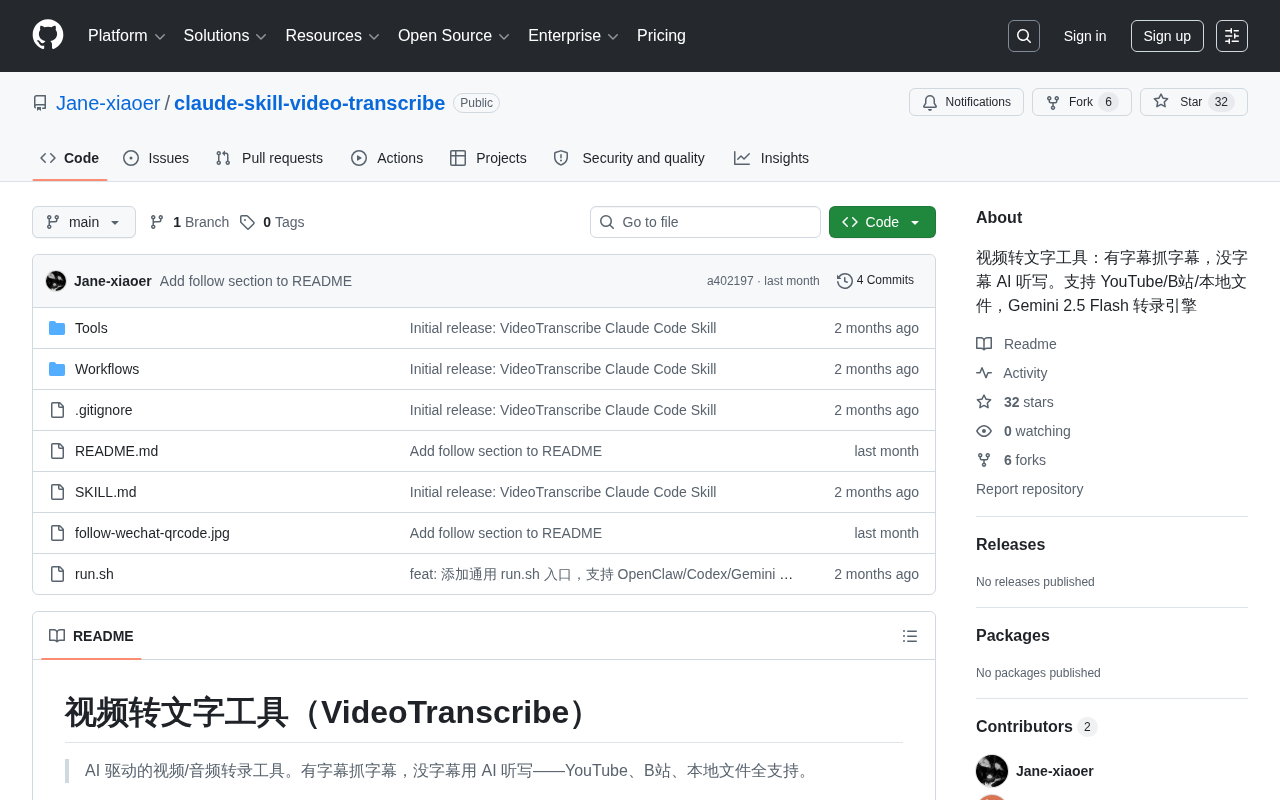Star the claude-skill-video-transcribe repository
This screenshot has height=800, width=1280.
click(x=1193, y=102)
